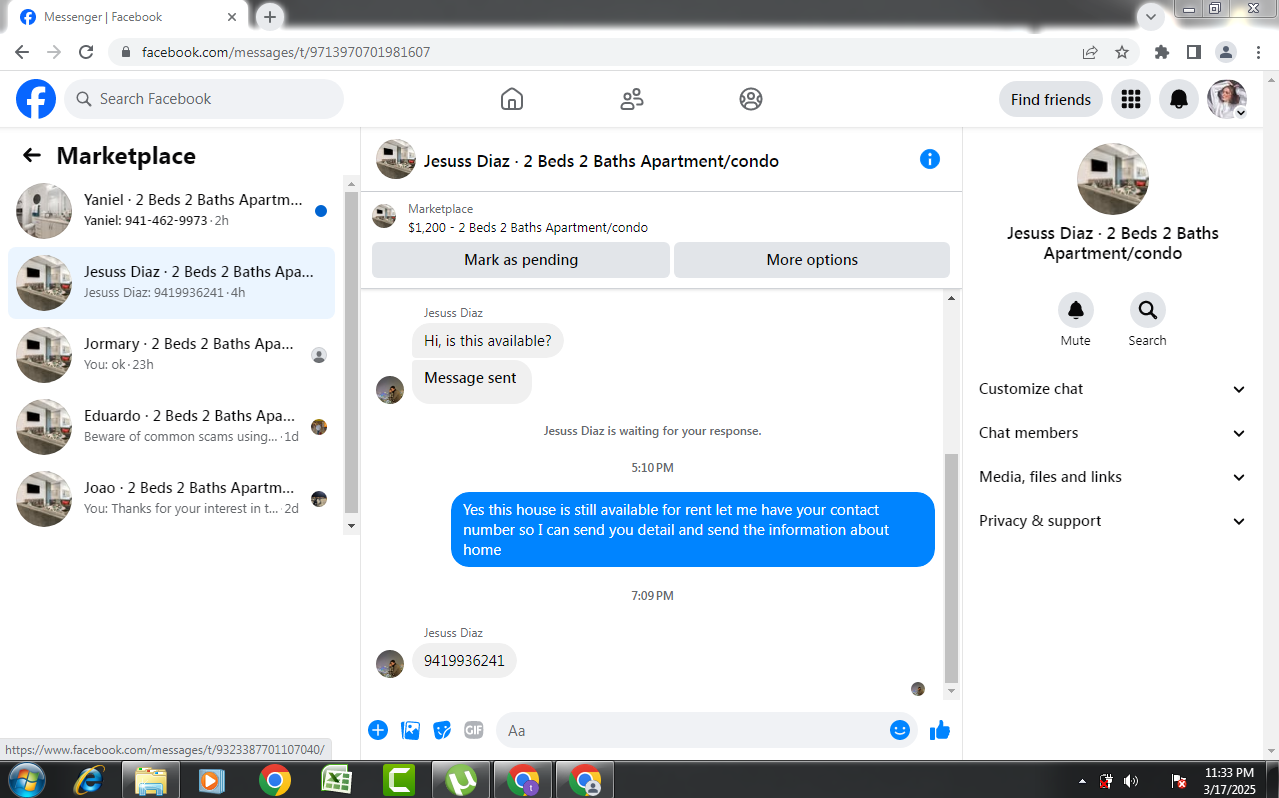Reload the page with browser refresh icon
The image size is (1279, 798).
coord(86,52)
